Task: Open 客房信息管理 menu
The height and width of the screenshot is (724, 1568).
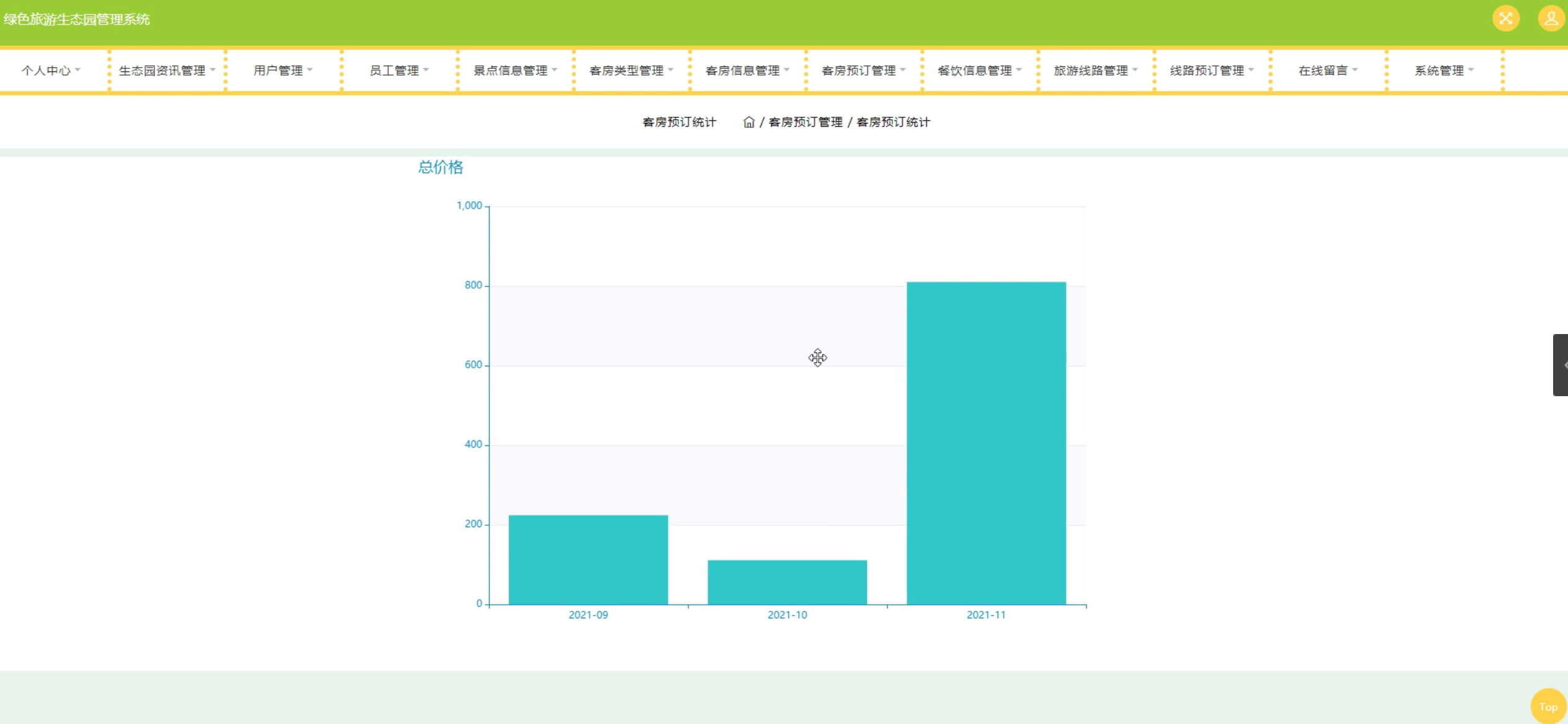Action: click(x=747, y=71)
